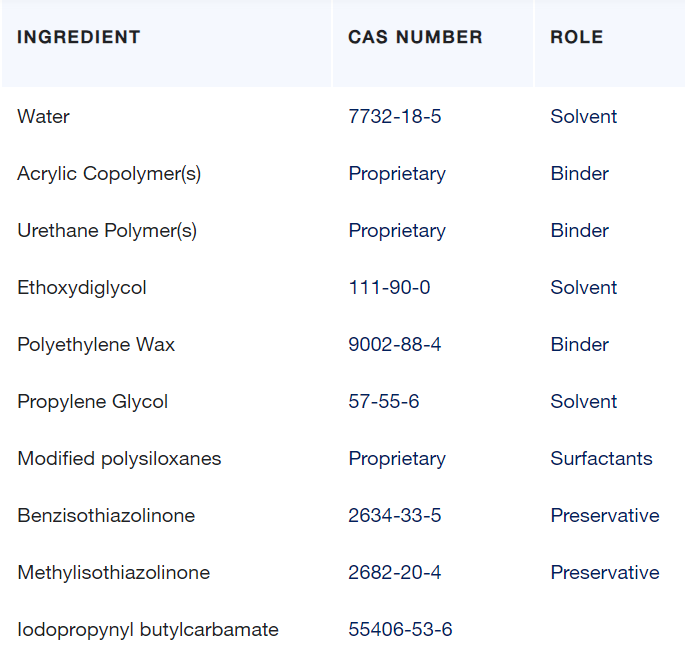Click the Surfactants role cell
Image resolution: width=685 pixels, height=667 pixels.
pyautogui.click(x=601, y=459)
